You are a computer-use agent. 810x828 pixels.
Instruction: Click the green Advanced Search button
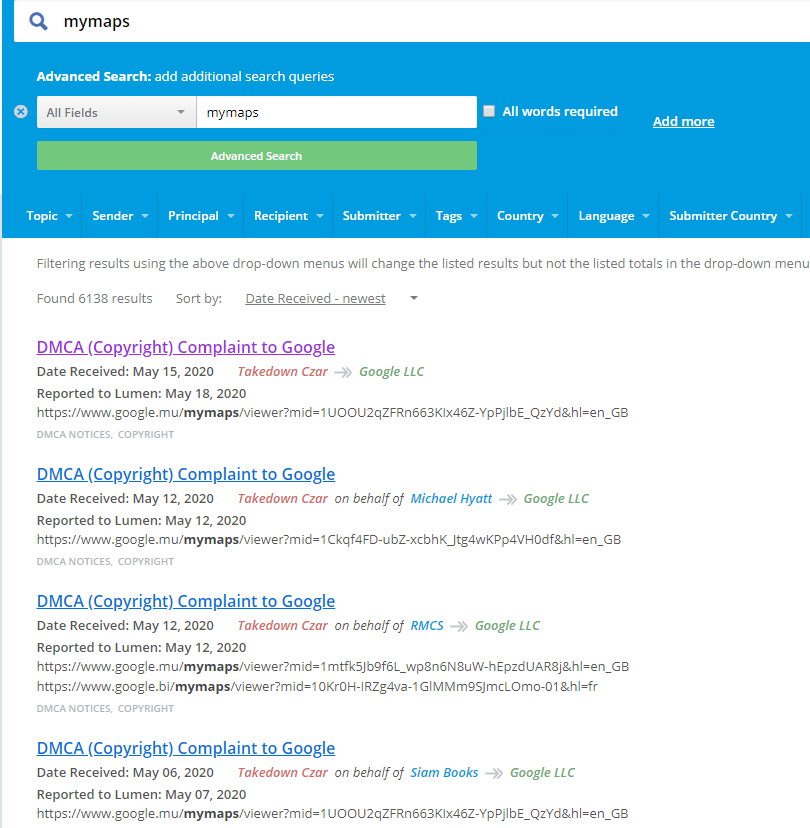point(257,156)
